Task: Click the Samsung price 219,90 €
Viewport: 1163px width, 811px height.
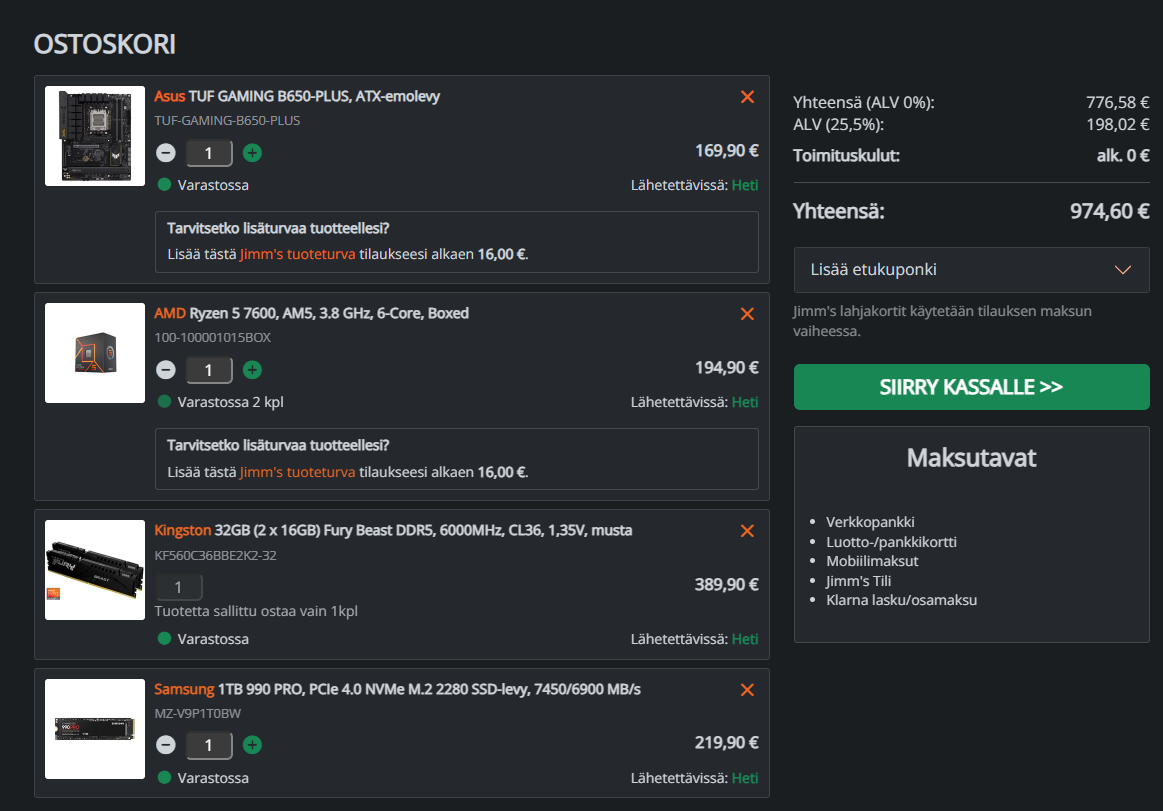Action: (726, 743)
